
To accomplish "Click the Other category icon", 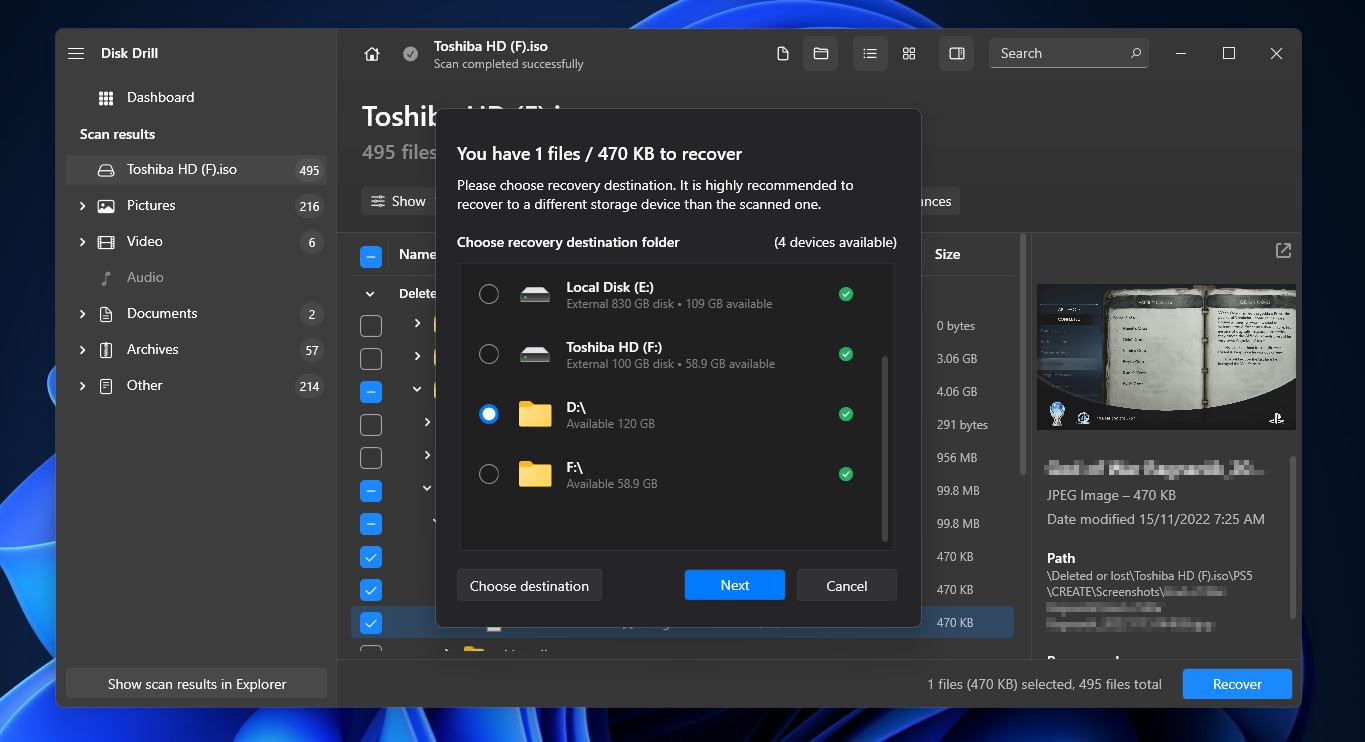I will [106, 386].
